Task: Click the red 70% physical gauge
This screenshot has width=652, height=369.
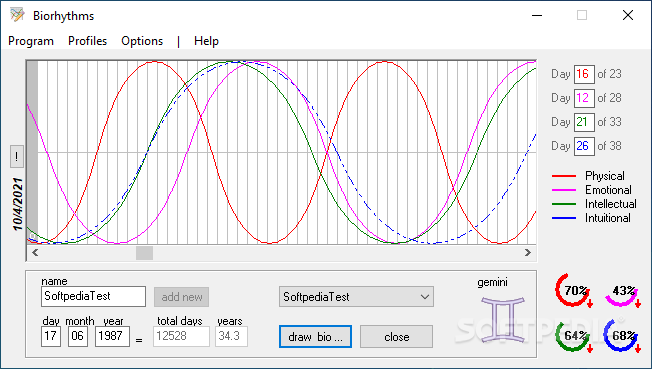Action: click(574, 290)
